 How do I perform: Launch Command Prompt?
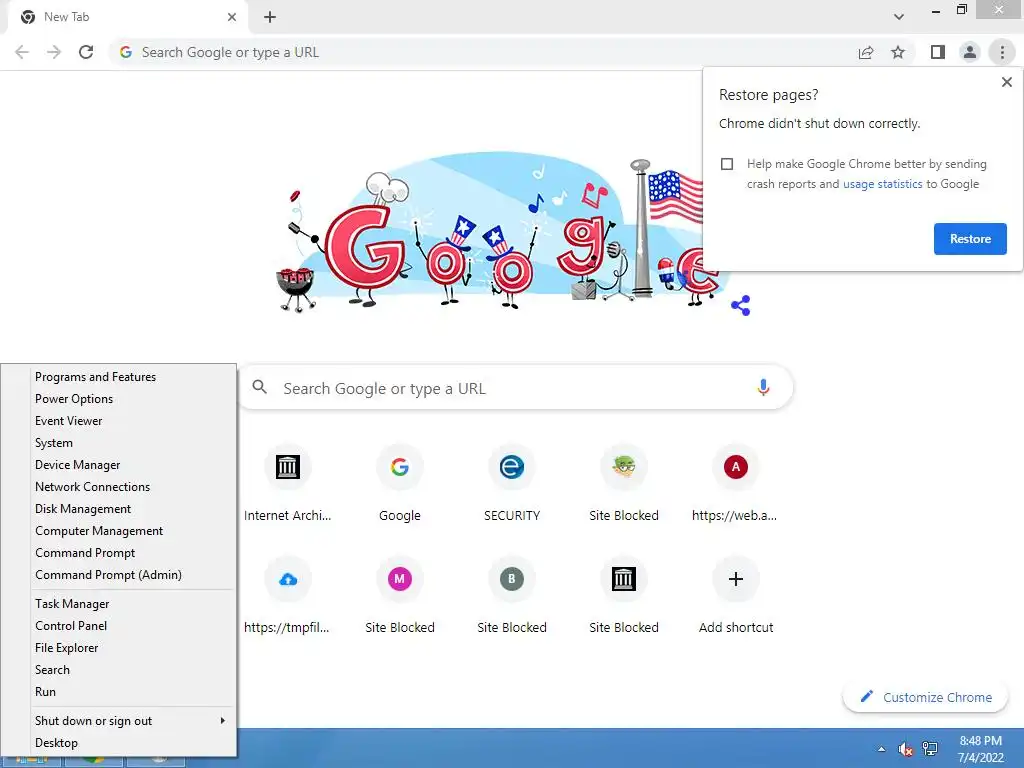pyautogui.click(x=118, y=553)
